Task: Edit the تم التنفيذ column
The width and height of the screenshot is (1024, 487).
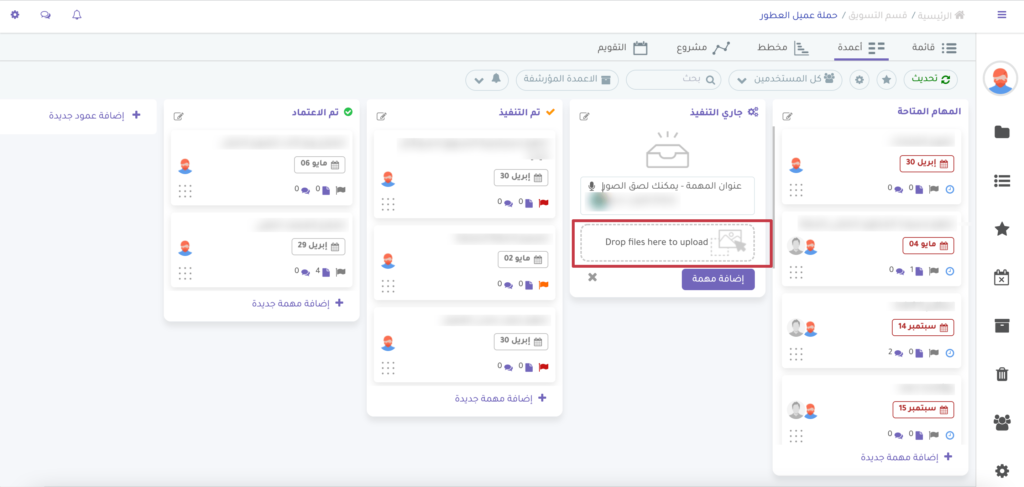Action: click(x=381, y=116)
